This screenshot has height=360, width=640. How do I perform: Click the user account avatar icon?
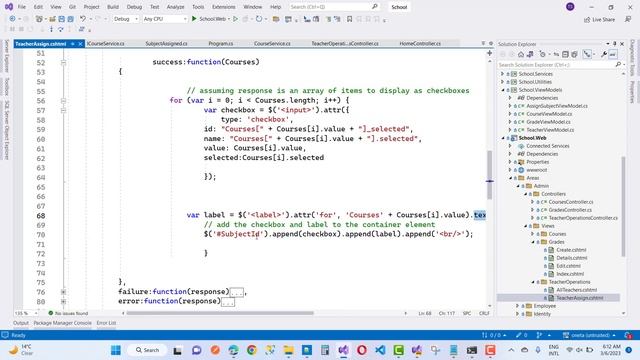(x=570, y=7)
